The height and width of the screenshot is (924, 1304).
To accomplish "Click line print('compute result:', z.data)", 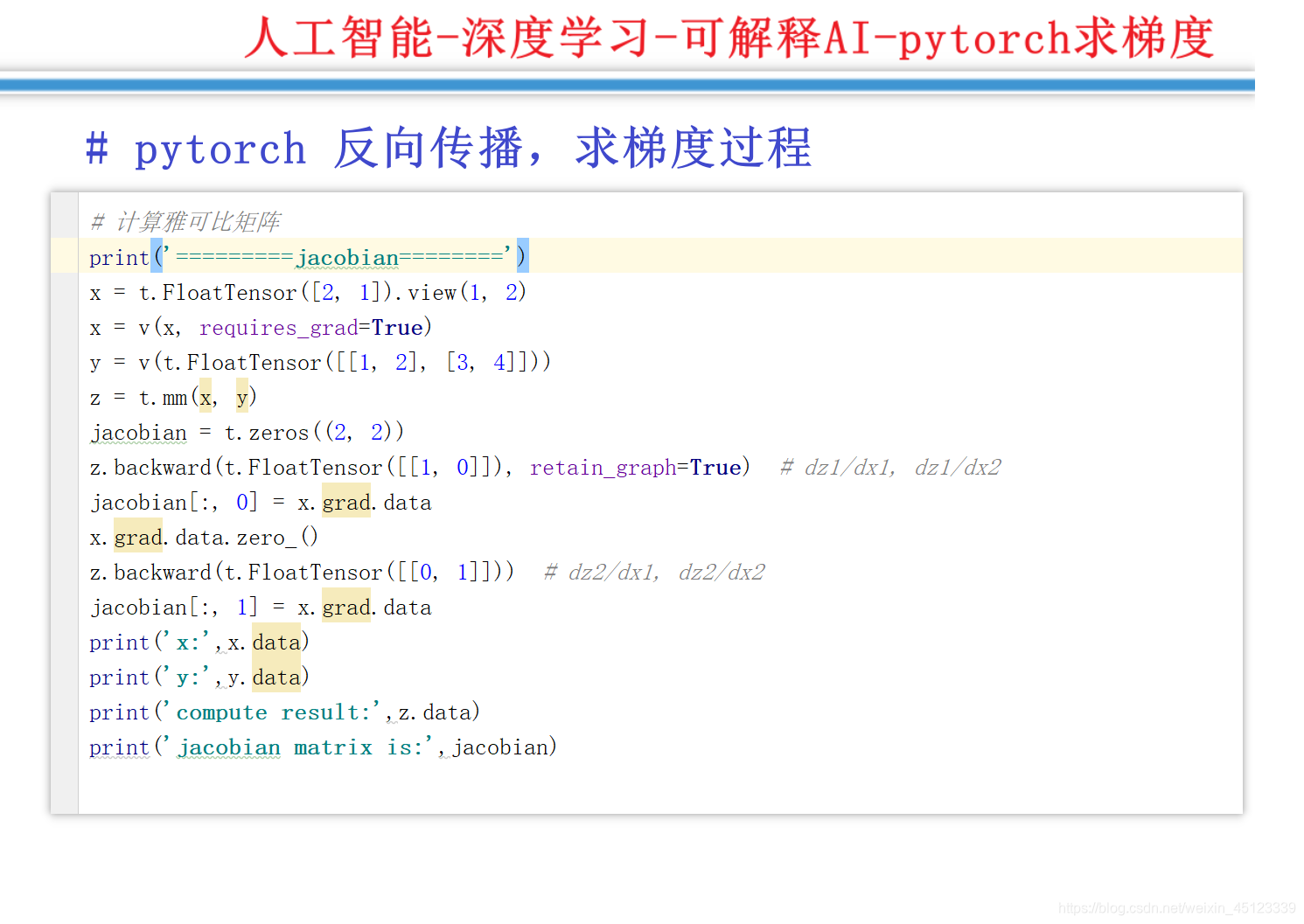I will (x=284, y=712).
